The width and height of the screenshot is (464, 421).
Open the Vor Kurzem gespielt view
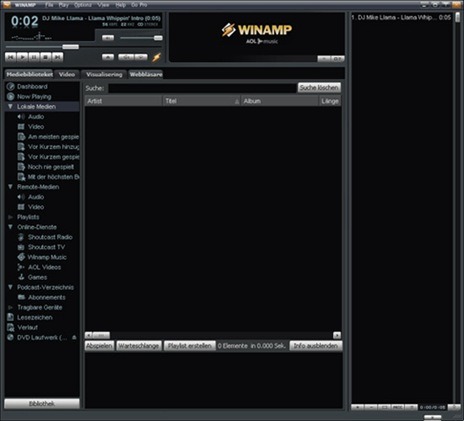[x=53, y=157]
